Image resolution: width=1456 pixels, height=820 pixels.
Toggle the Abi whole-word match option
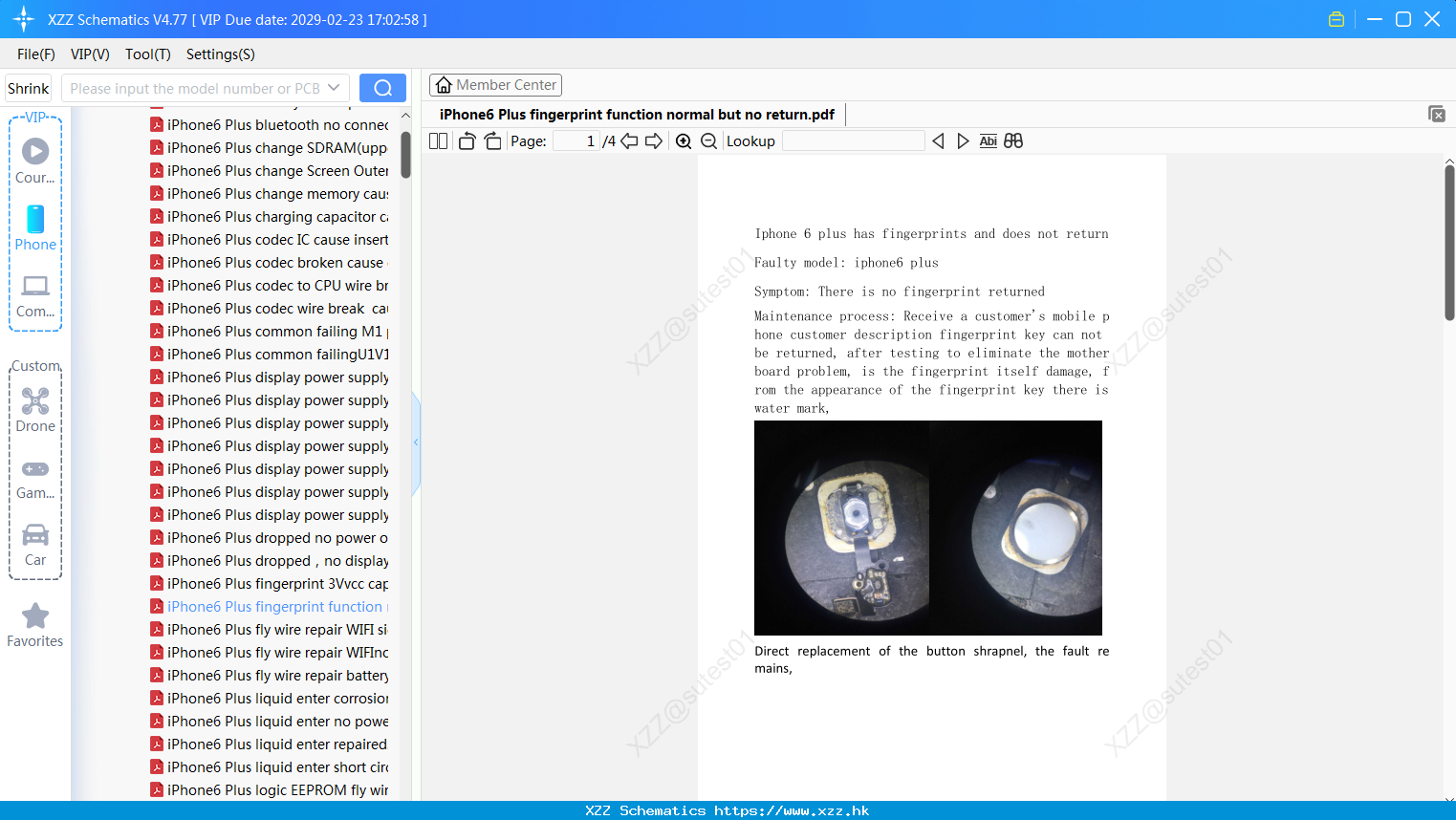pyautogui.click(x=989, y=141)
